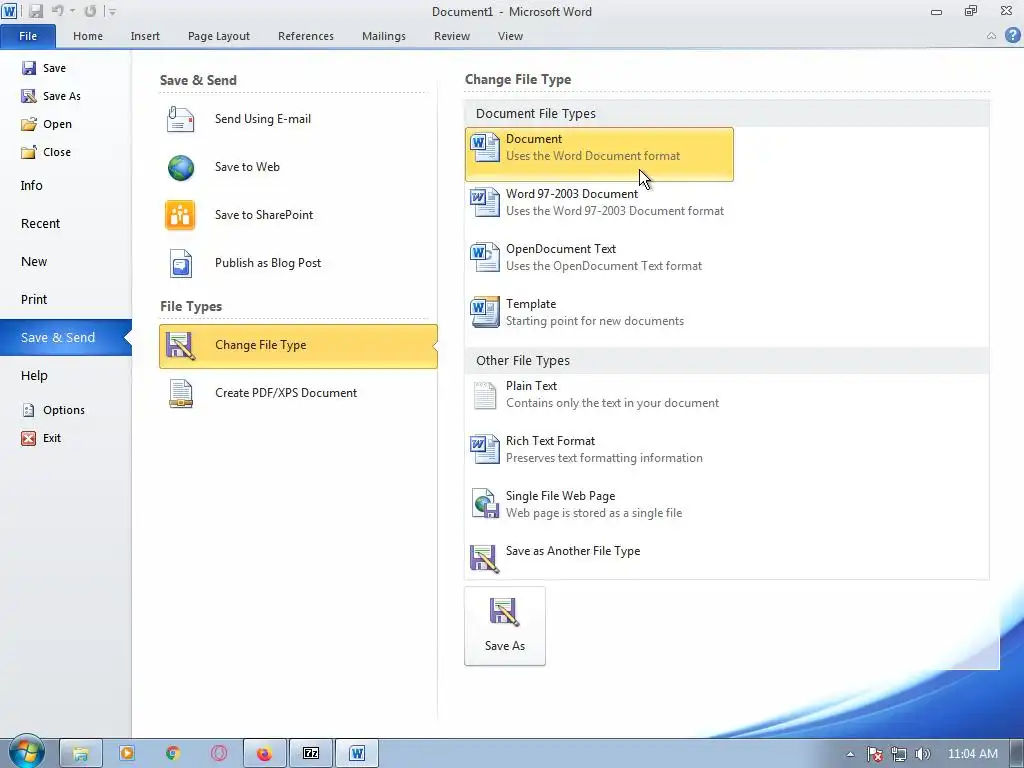Open the Customize Quick Access Toolbar dropdown
The height and width of the screenshot is (768, 1024).
pyautogui.click(x=112, y=12)
